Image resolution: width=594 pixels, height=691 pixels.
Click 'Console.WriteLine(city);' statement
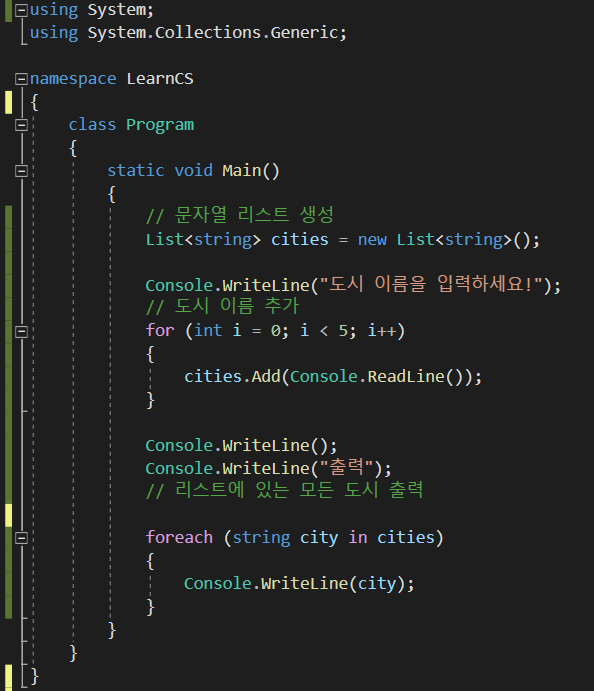(x=299, y=583)
